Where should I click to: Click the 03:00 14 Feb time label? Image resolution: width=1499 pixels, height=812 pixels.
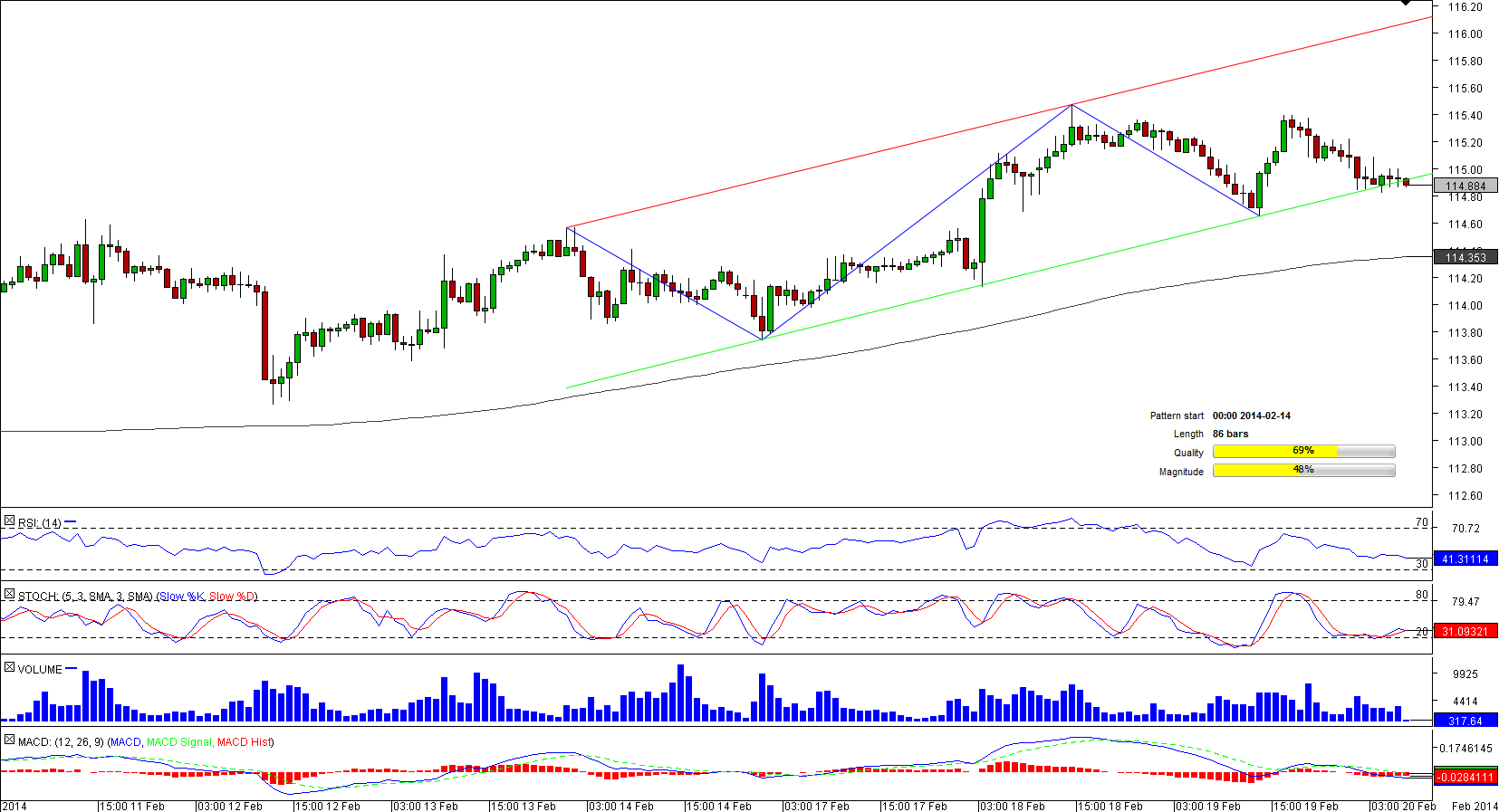[621, 807]
